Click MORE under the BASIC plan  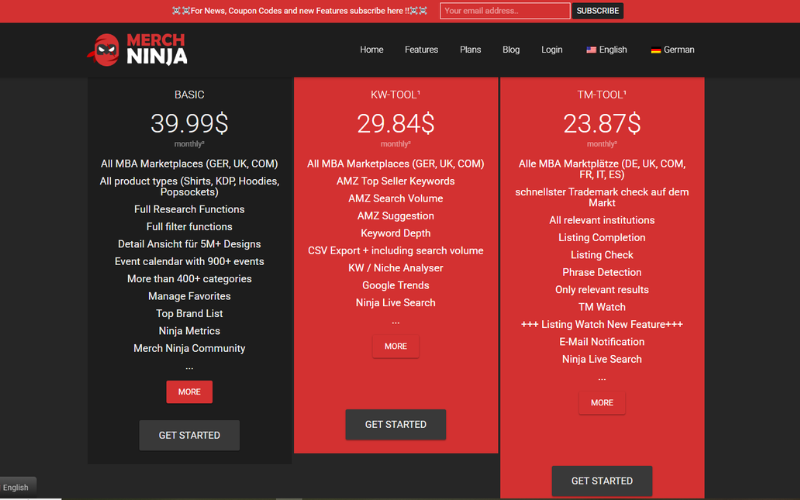(189, 392)
